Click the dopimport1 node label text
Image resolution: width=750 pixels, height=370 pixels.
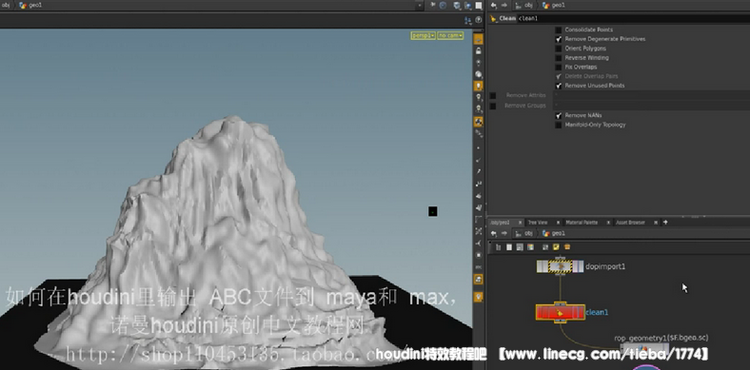point(606,267)
